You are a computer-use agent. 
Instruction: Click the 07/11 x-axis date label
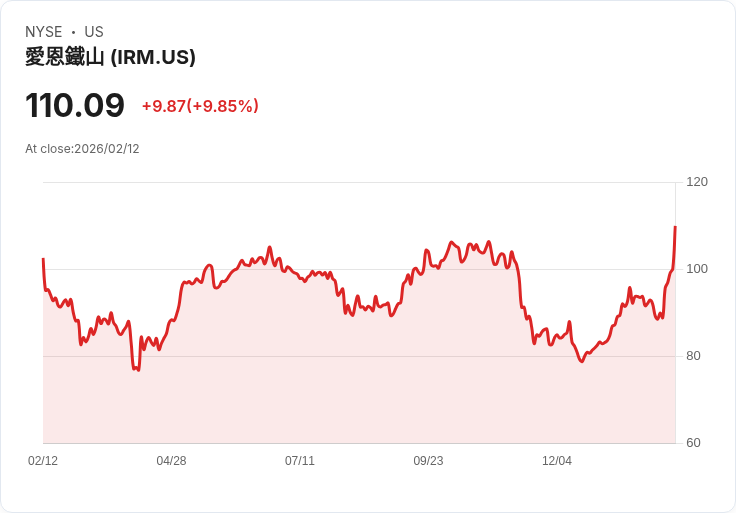300,461
